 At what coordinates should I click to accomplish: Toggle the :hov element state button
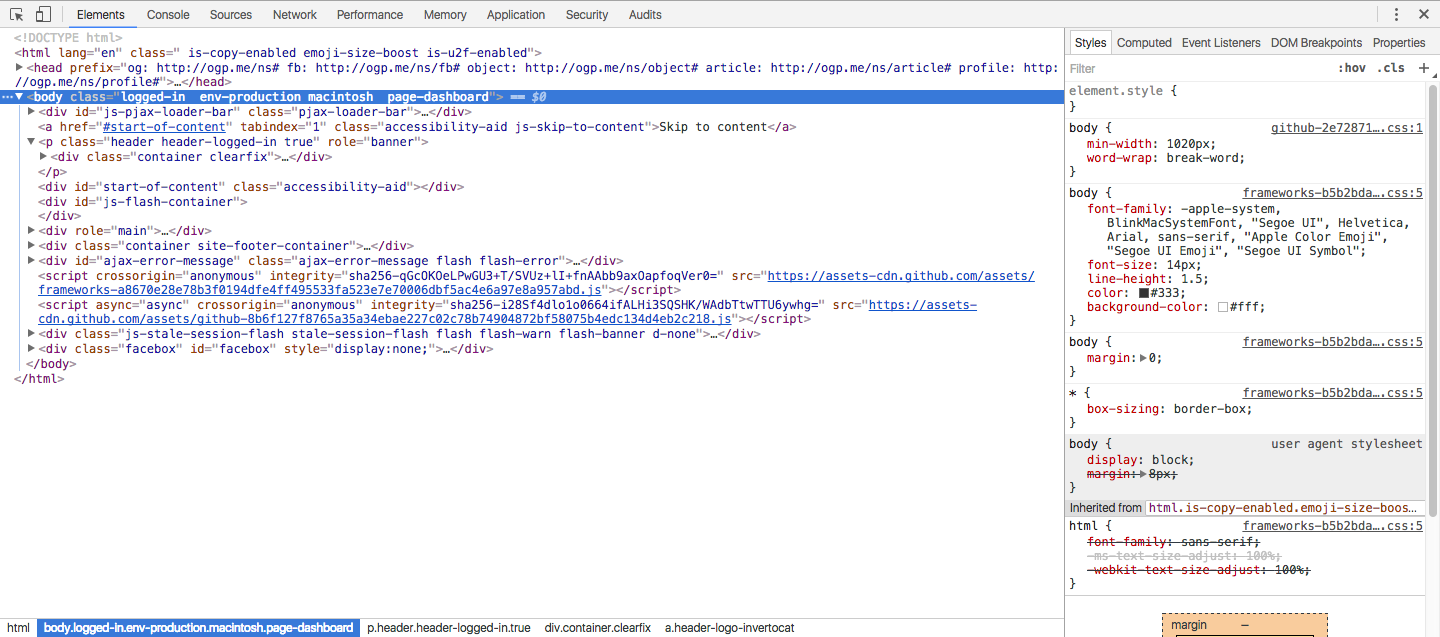coord(1352,68)
